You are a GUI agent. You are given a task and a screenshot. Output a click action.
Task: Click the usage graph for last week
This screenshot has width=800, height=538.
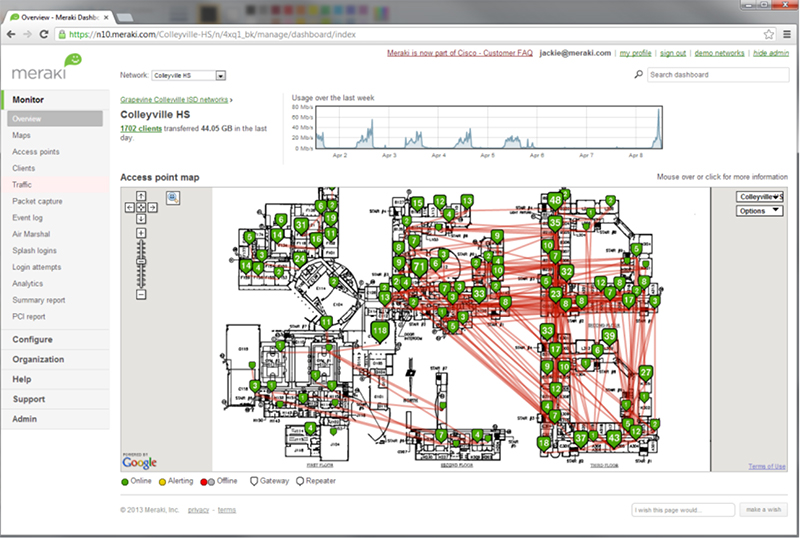point(488,128)
